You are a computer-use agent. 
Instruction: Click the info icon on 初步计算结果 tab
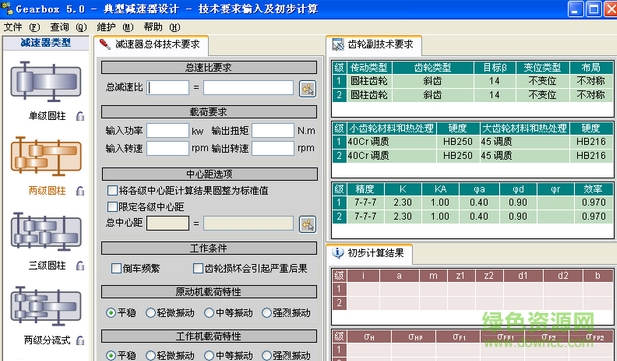coord(338,253)
